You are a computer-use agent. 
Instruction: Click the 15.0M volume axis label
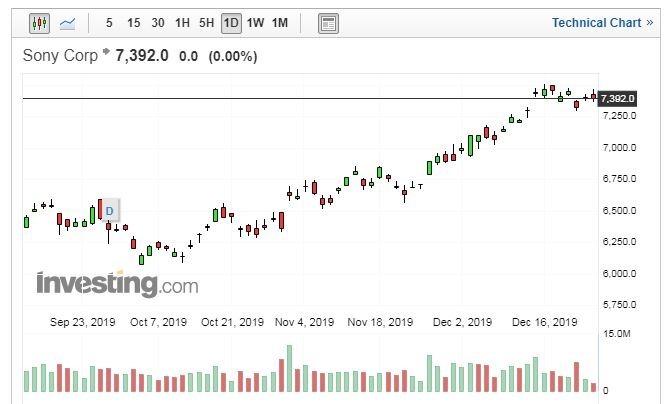click(x=617, y=333)
